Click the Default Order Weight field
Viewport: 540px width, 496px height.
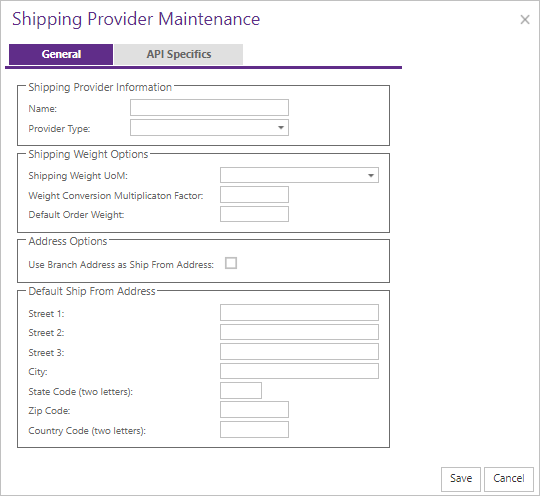(x=255, y=214)
